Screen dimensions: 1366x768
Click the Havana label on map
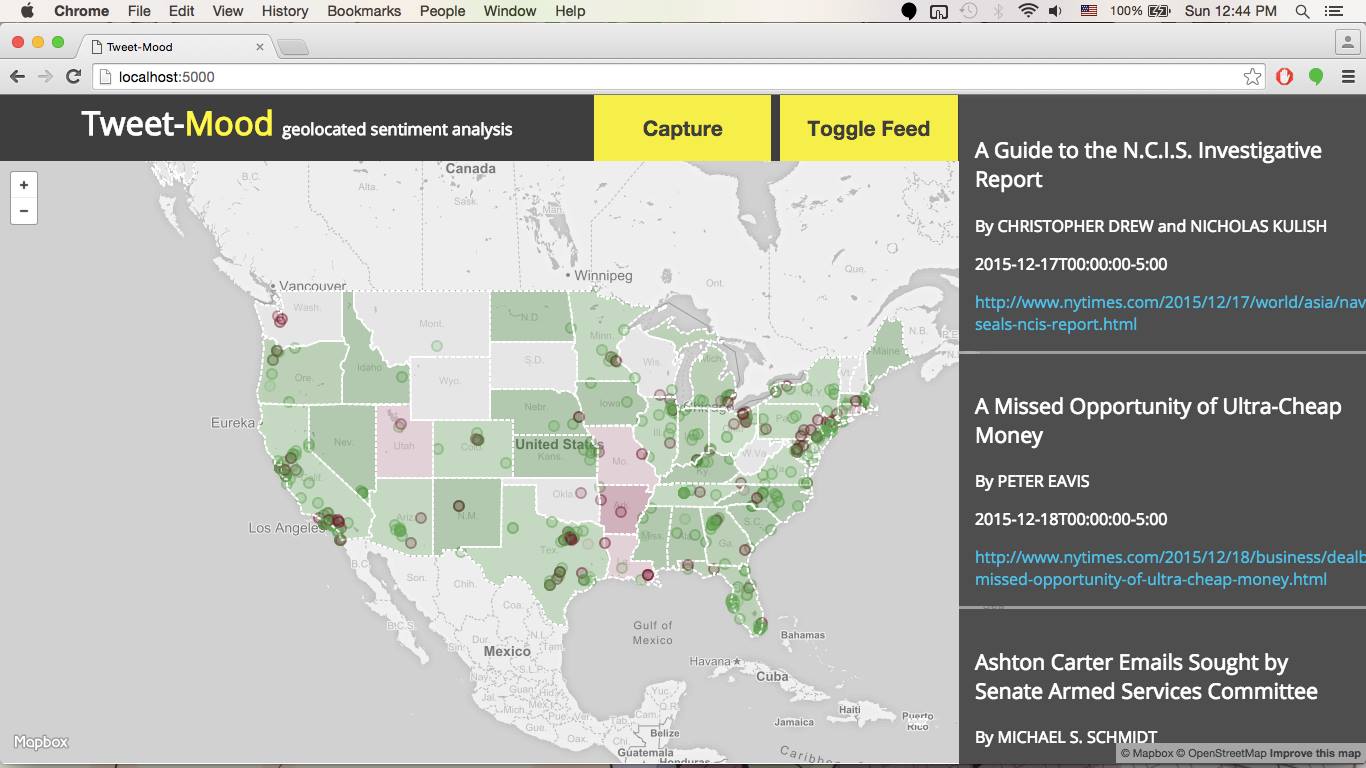tap(711, 661)
